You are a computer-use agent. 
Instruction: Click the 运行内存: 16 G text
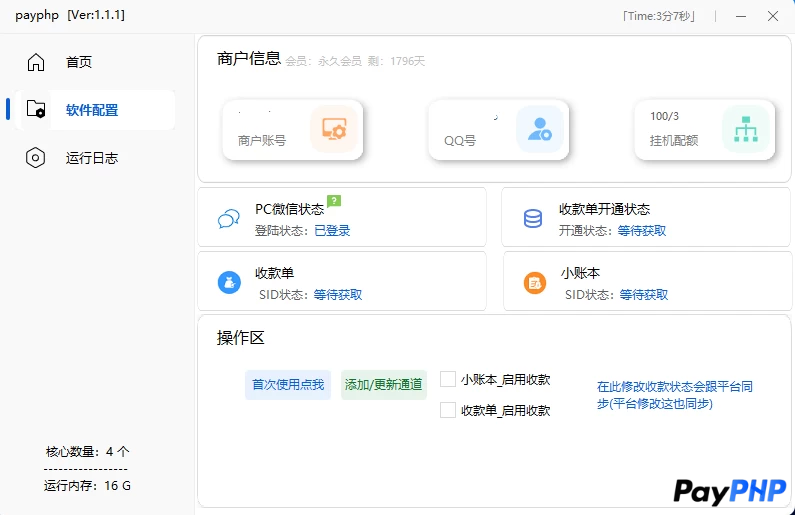tap(87, 486)
